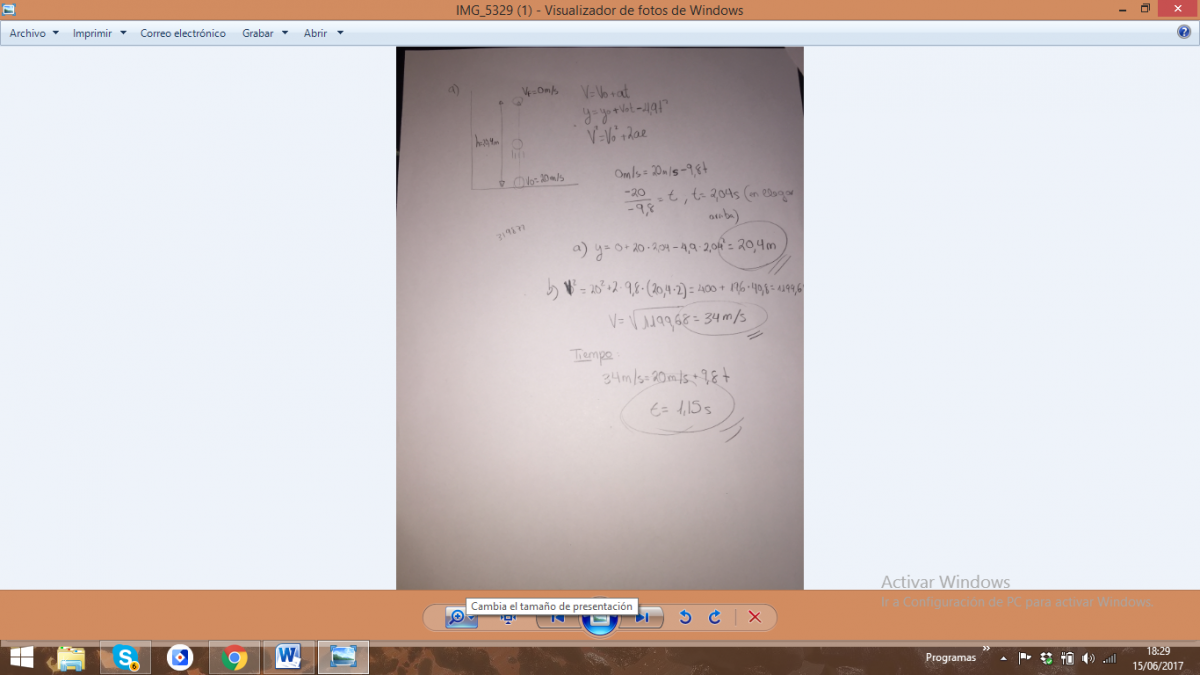Rotate the photo clockwise
1200x675 pixels.
[x=715, y=618]
